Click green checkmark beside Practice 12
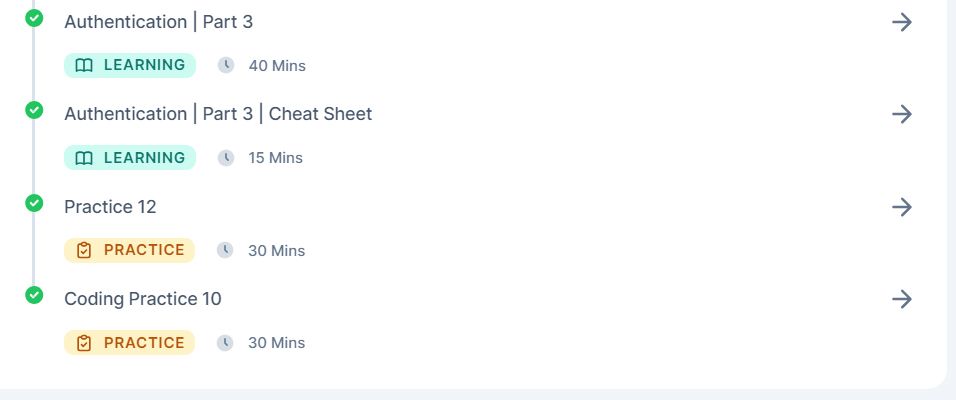956x400 pixels. tap(34, 202)
